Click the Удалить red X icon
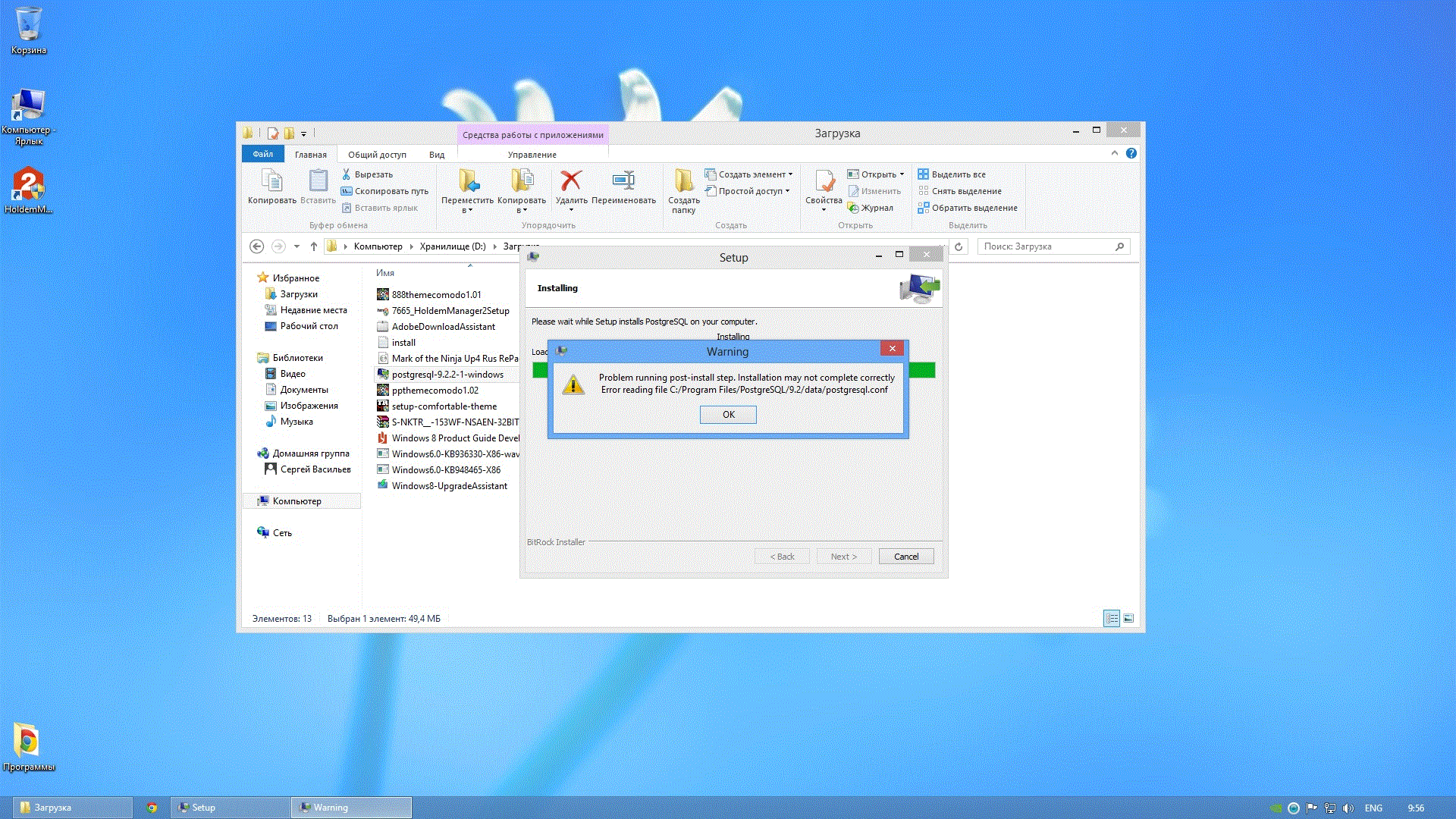The height and width of the screenshot is (819, 1456). pyautogui.click(x=571, y=180)
